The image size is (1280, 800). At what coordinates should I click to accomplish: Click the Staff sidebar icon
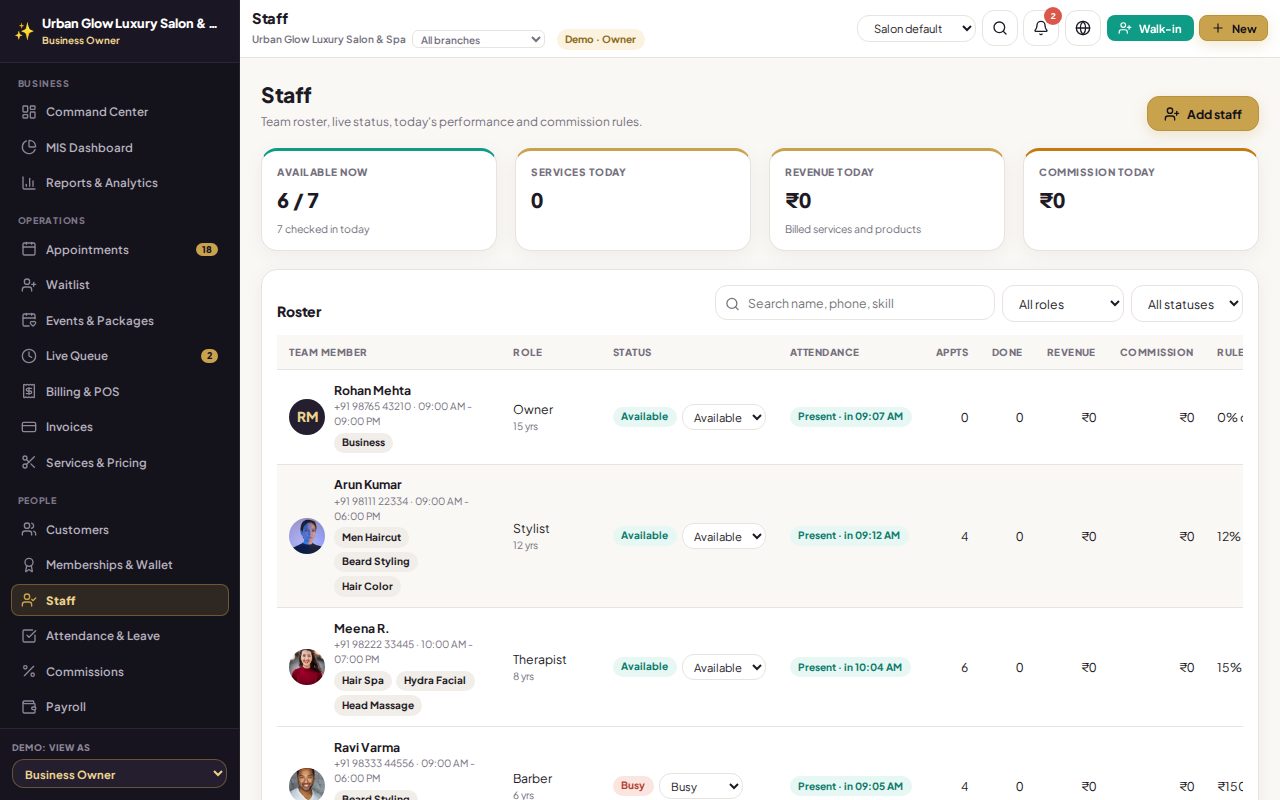[x=29, y=601]
